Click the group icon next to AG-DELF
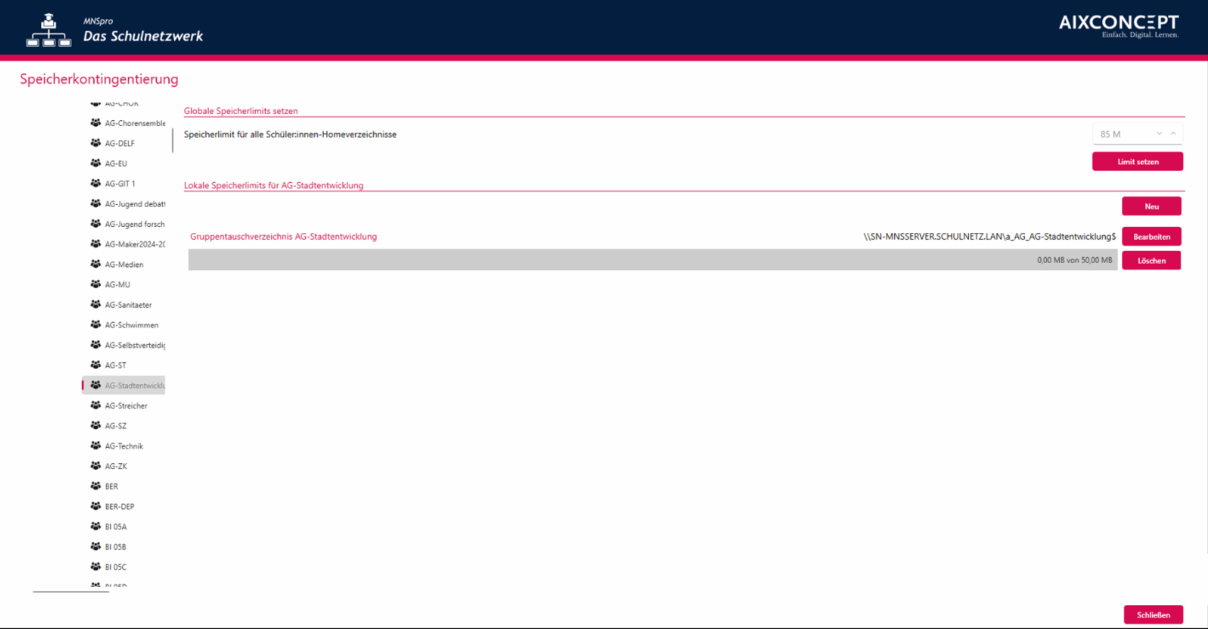The image size is (1208, 629). tap(96, 143)
